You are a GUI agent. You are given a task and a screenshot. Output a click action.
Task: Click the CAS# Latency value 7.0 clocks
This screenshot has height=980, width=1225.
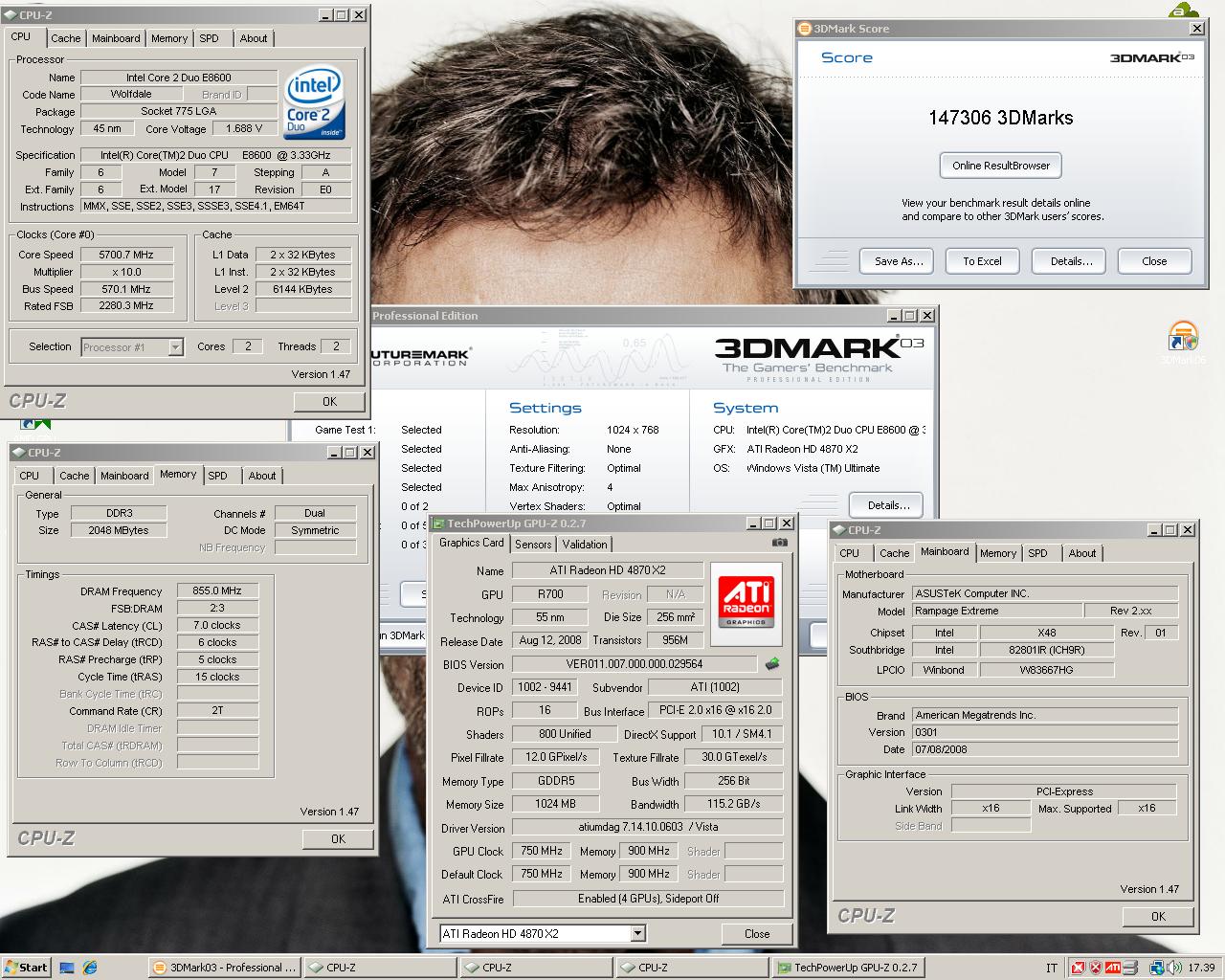(x=217, y=626)
